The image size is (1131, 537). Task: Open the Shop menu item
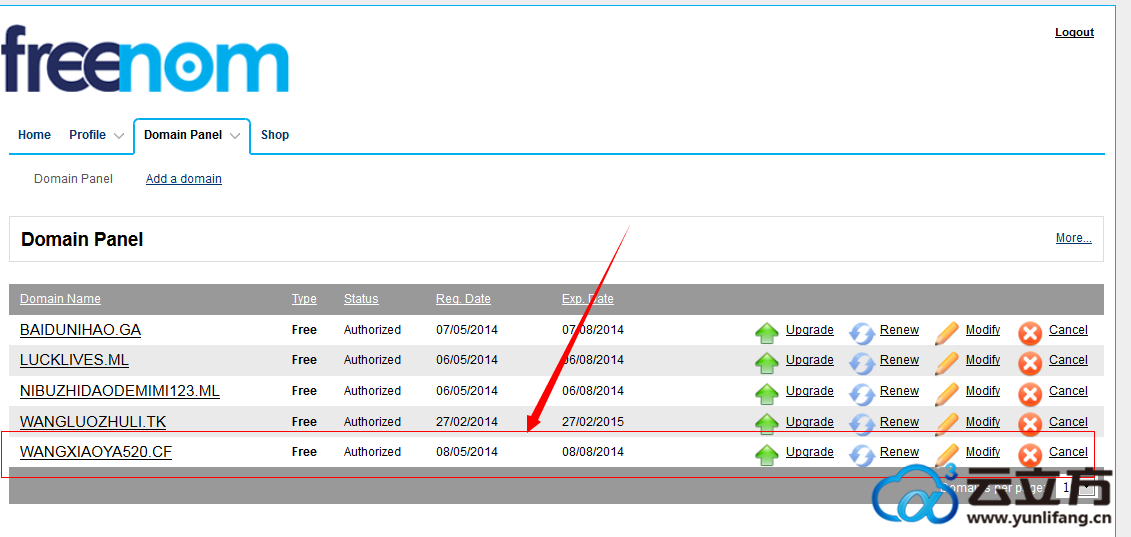275,135
